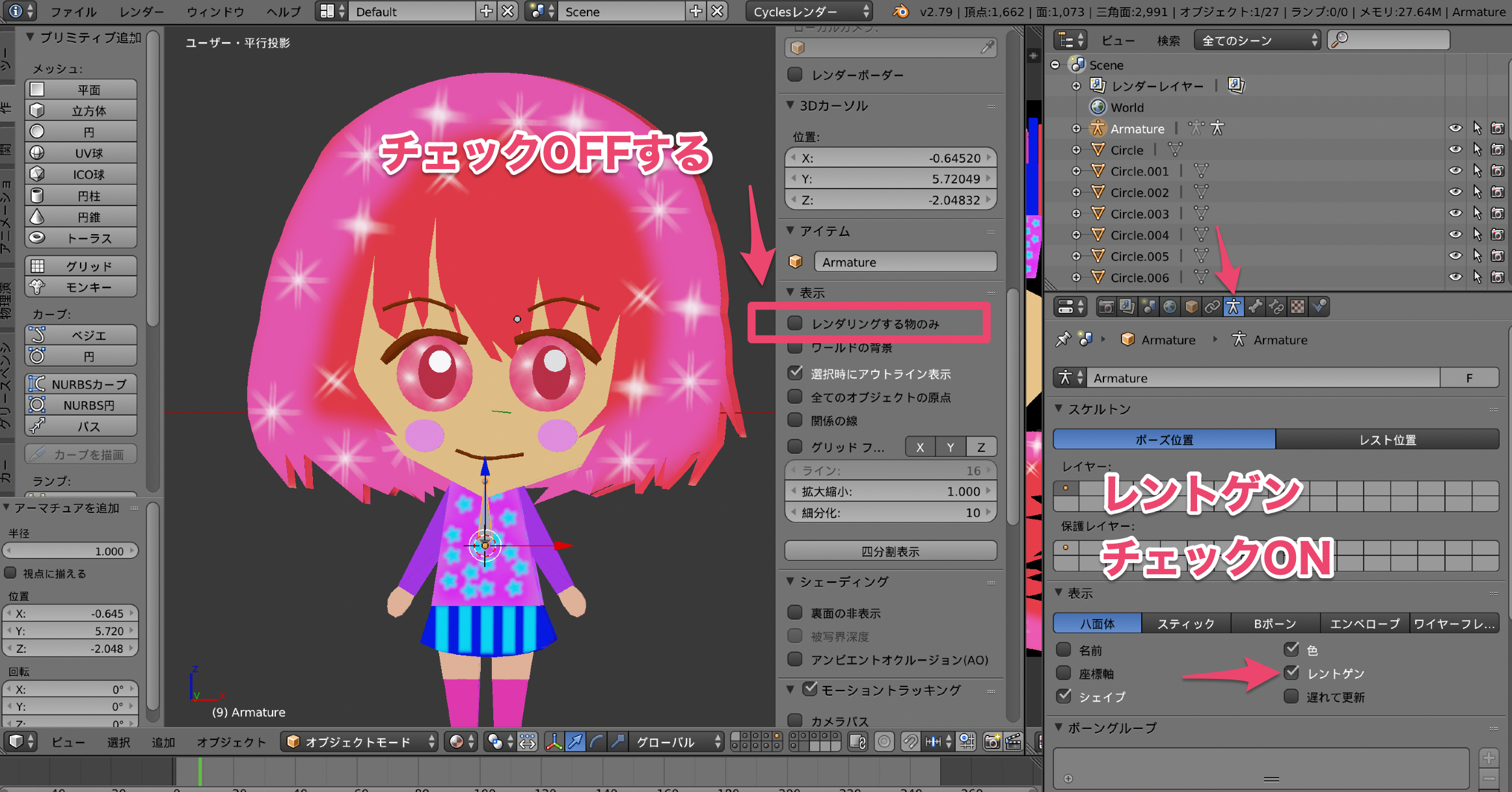Image resolution: width=1512 pixels, height=792 pixels.
Task: Open the レンダー menu in top bar
Action: click(x=142, y=12)
